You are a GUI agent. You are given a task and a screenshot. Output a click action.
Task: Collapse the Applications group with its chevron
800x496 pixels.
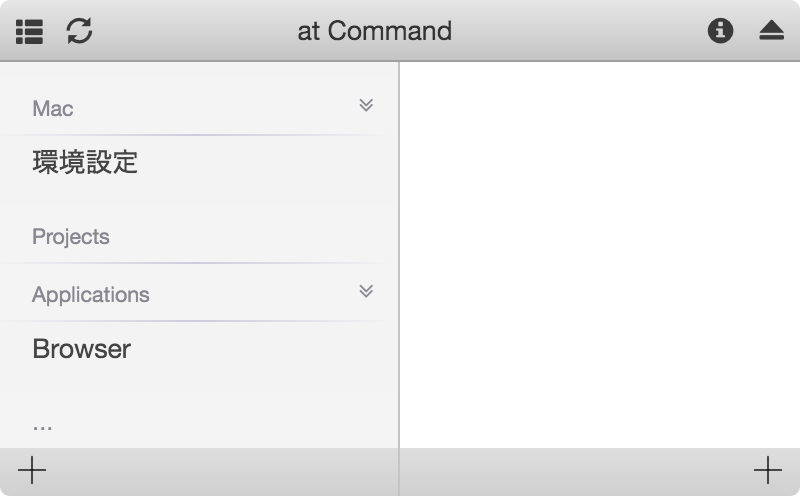click(x=366, y=291)
